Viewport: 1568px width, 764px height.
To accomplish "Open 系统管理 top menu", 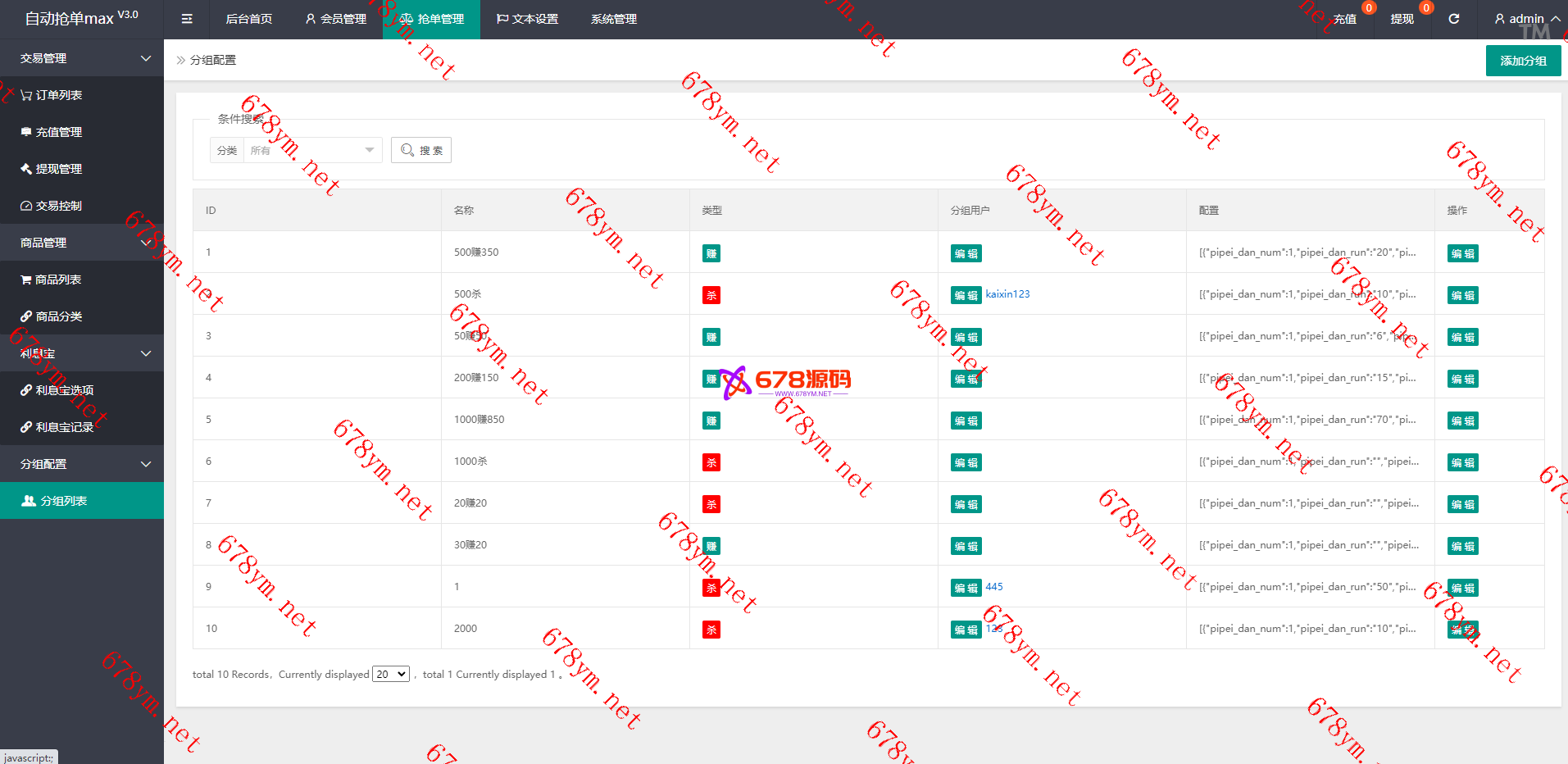I will coord(613,19).
